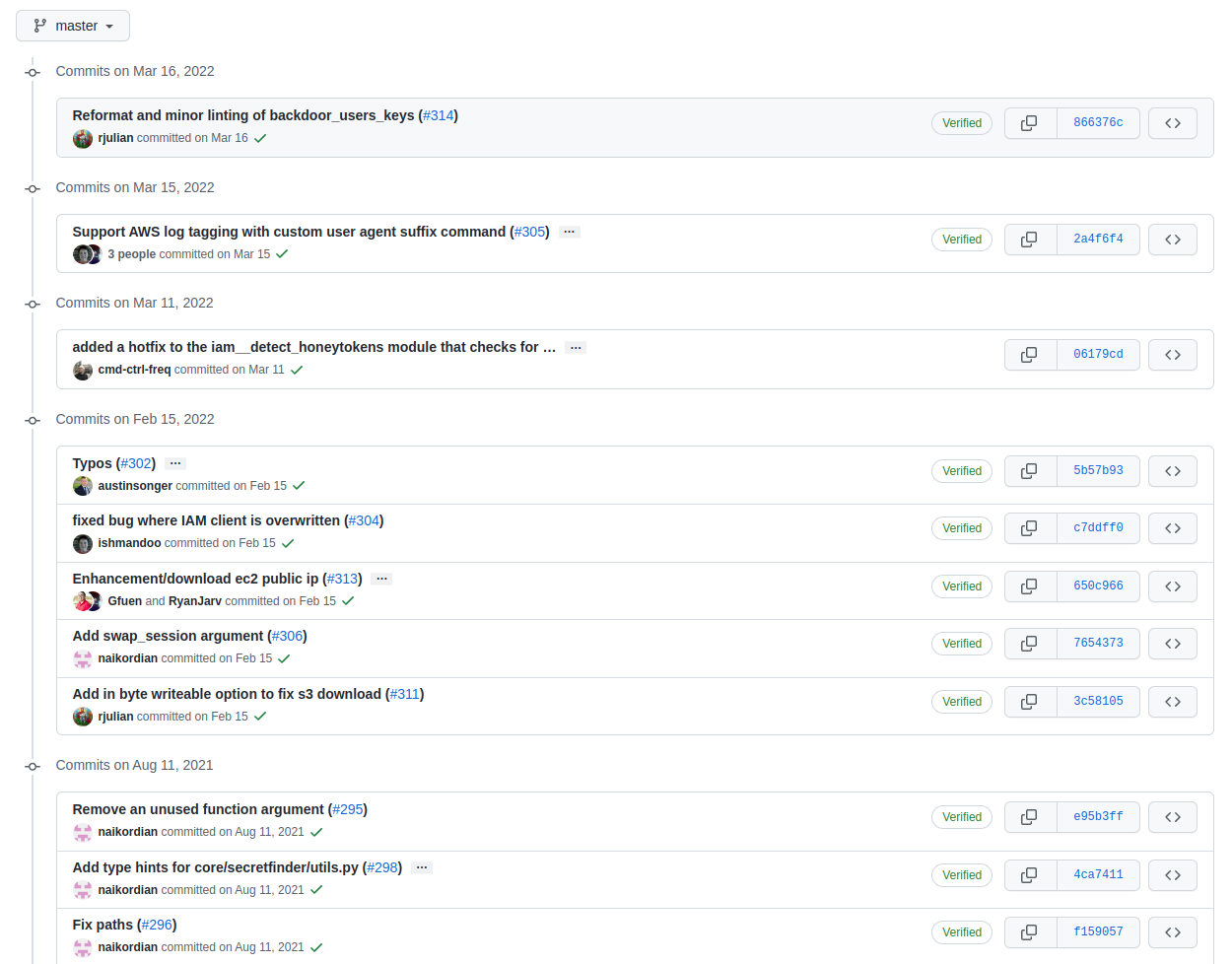Open commit hash f159057
This screenshot has height=964, width=1232.
(x=1098, y=932)
